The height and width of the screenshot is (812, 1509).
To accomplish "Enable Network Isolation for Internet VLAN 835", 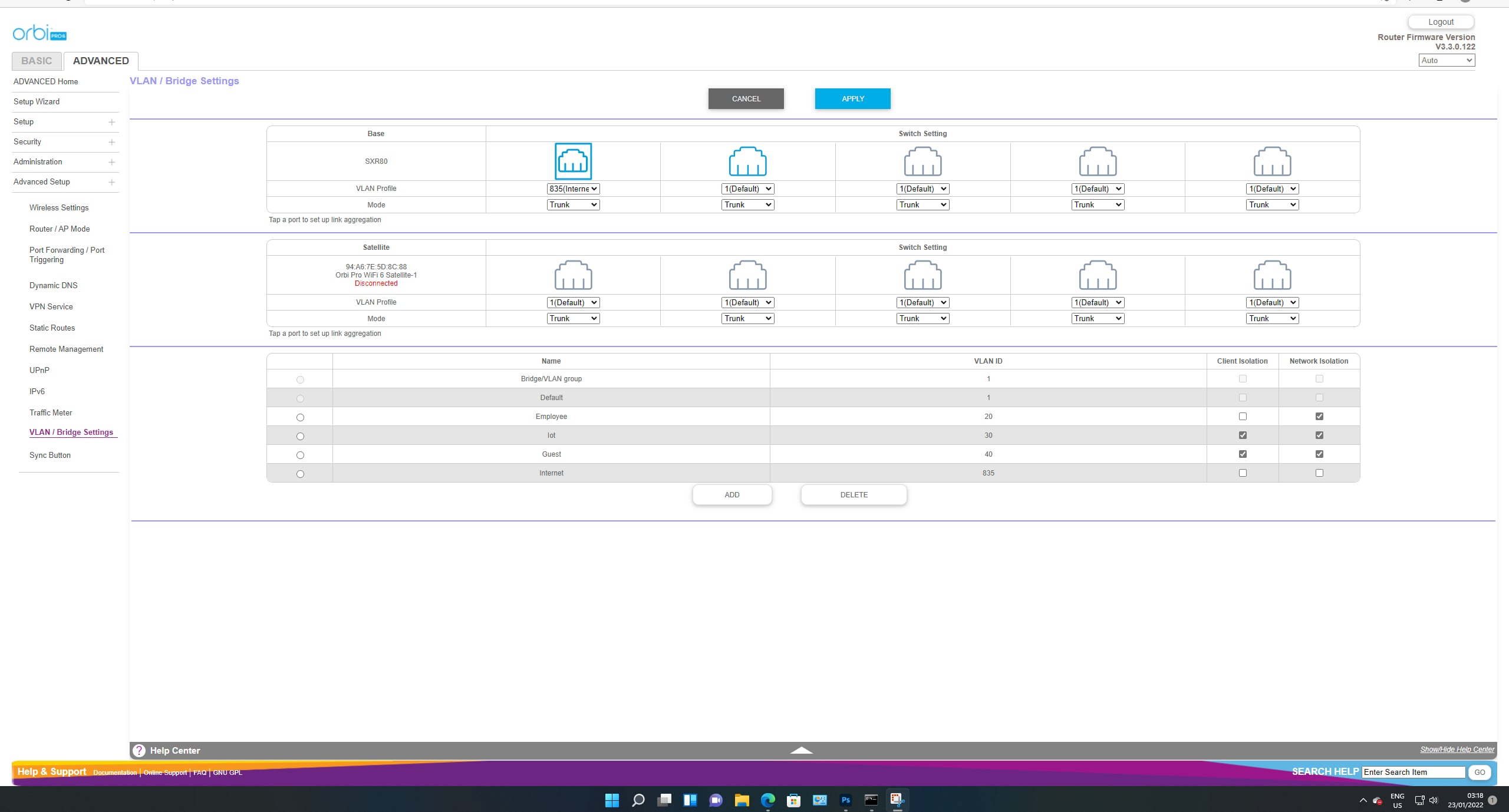I will coord(1319,473).
